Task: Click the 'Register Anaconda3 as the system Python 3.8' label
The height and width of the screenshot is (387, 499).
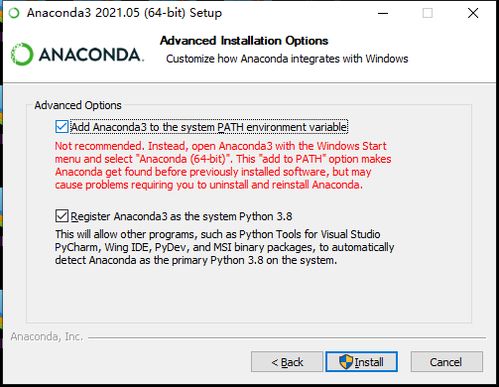Action: click(181, 216)
